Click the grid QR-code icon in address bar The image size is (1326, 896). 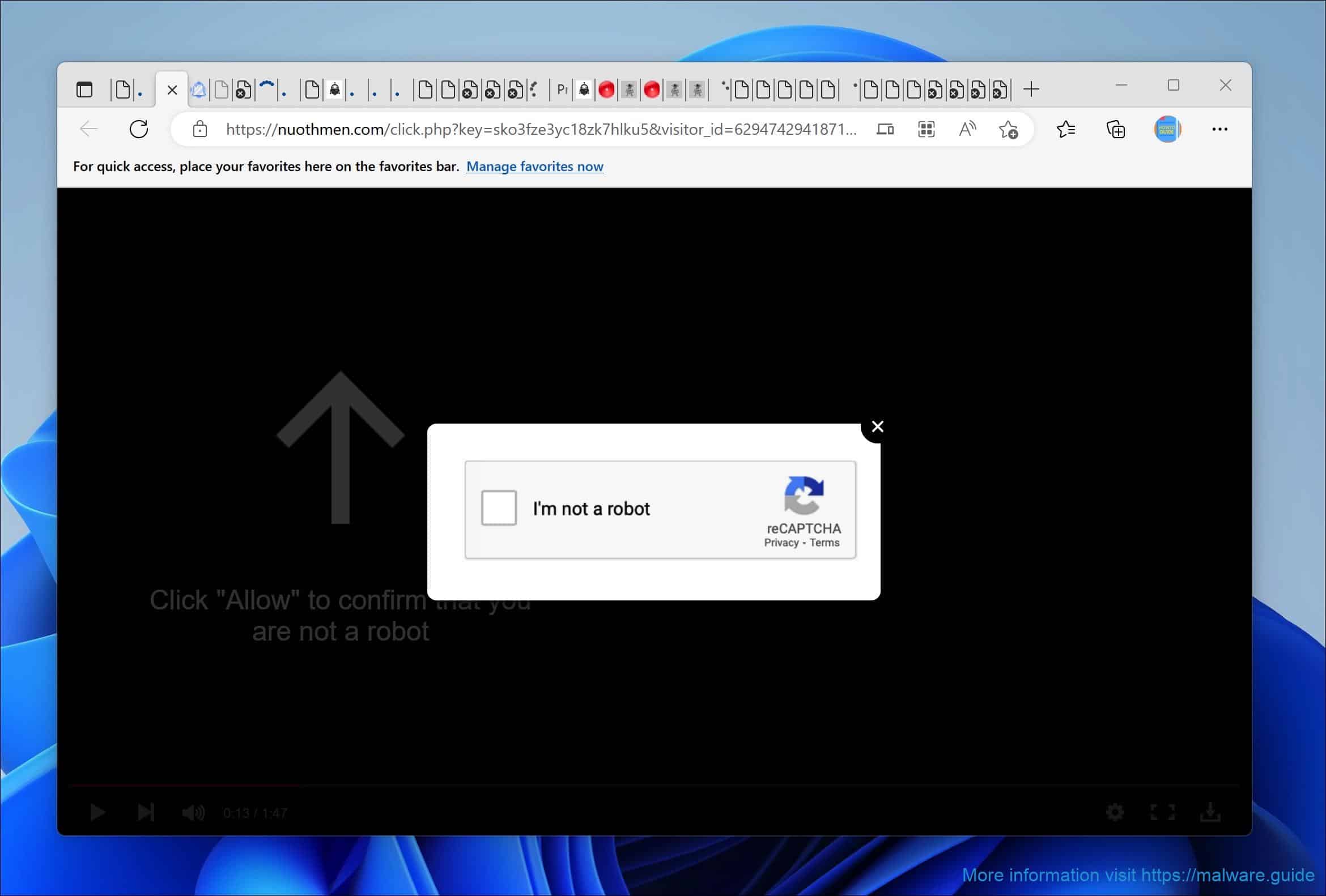(x=926, y=130)
